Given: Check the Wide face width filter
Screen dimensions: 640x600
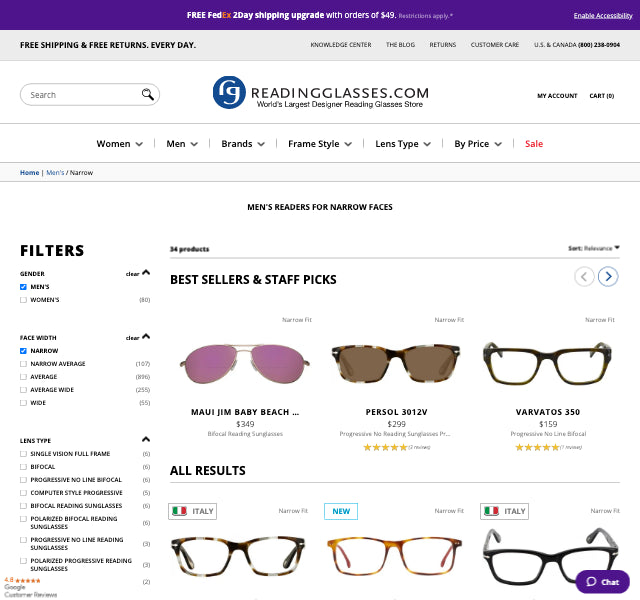Looking at the screenshot, I should point(23,403).
